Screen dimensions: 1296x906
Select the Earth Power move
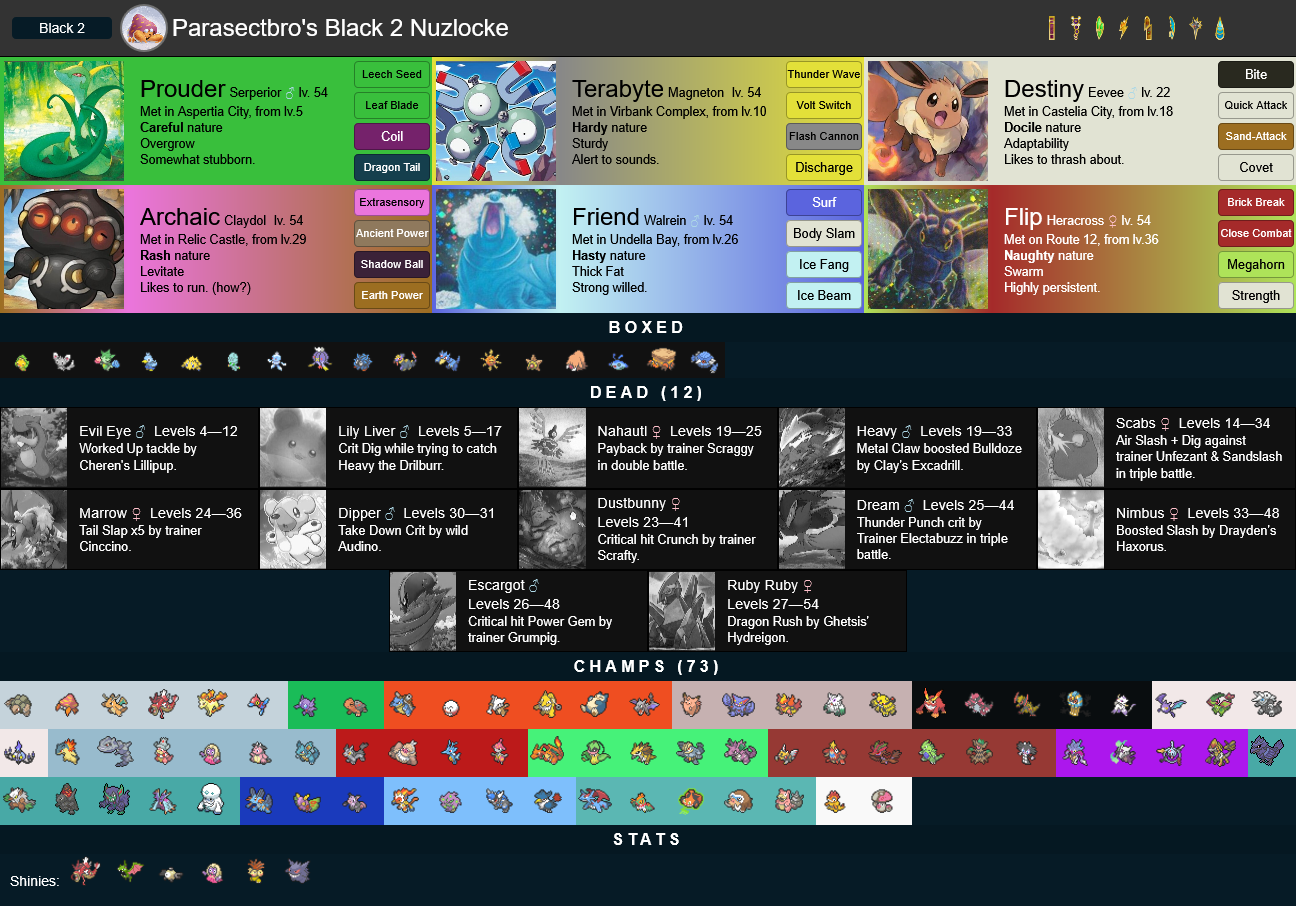point(392,295)
